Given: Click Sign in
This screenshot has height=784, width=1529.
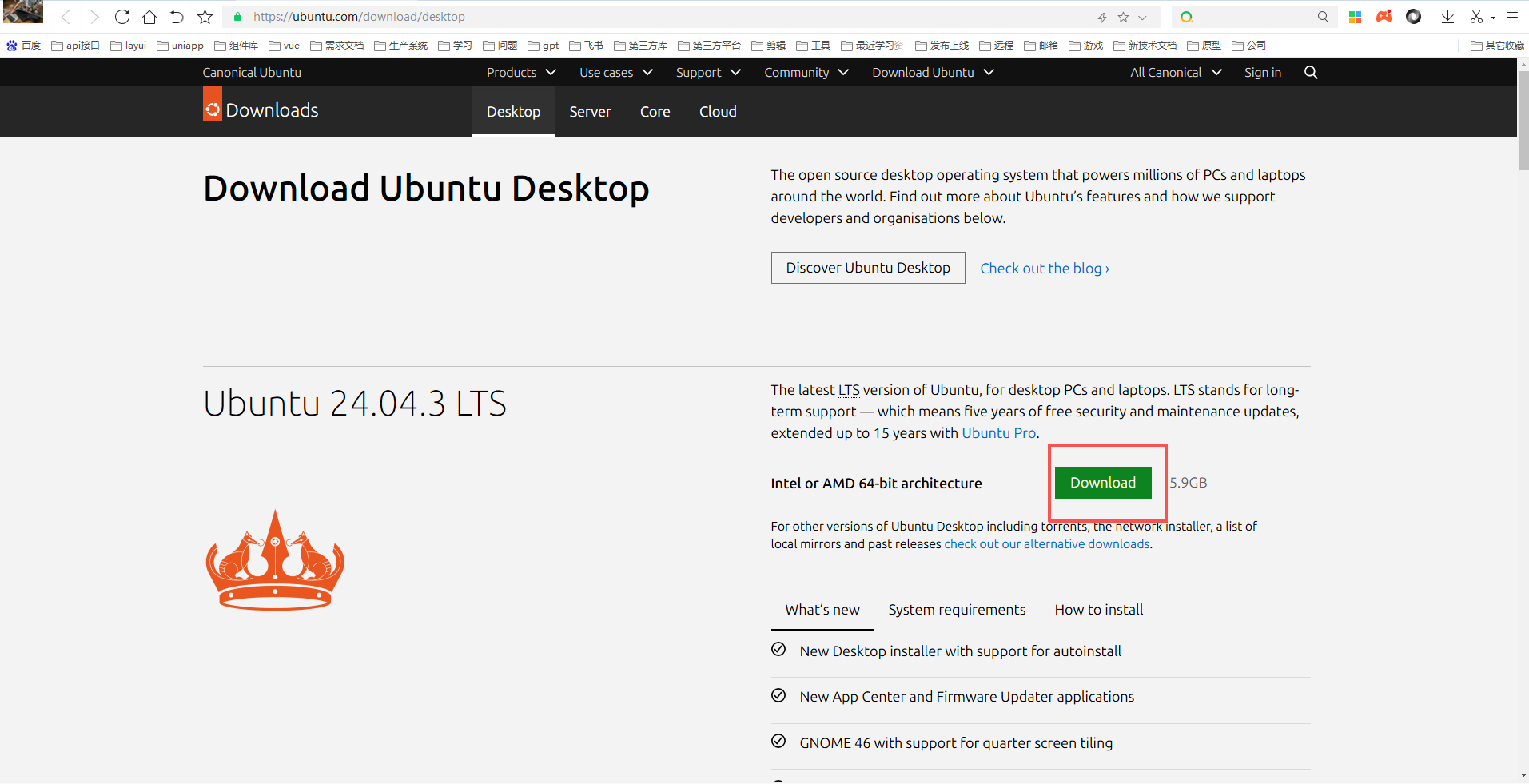Looking at the screenshot, I should [1263, 72].
